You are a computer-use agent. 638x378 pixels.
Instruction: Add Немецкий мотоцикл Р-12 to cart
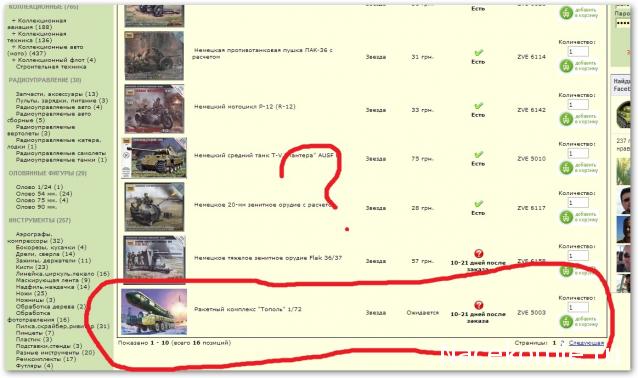coord(578,119)
